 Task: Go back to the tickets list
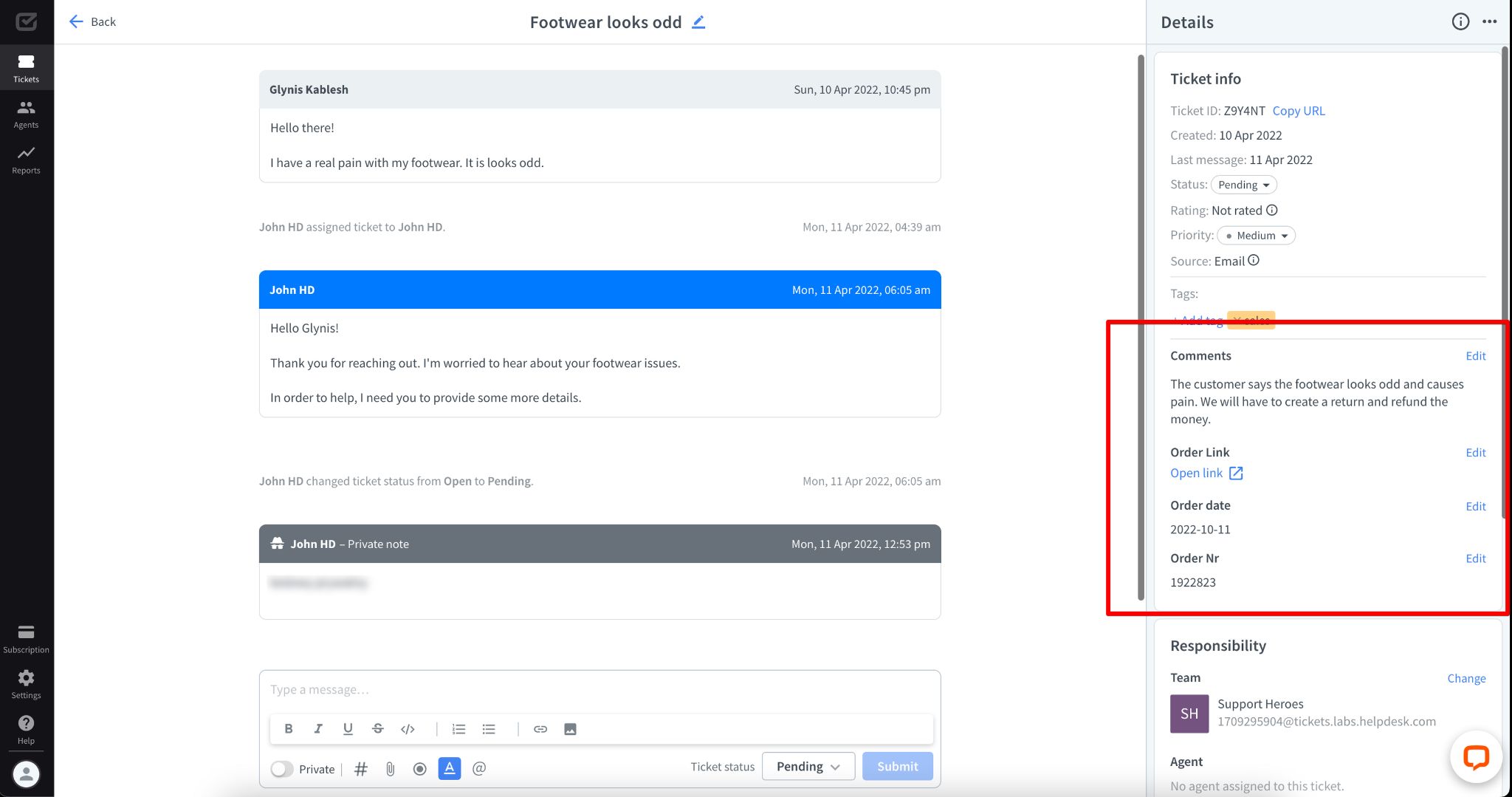click(x=92, y=21)
